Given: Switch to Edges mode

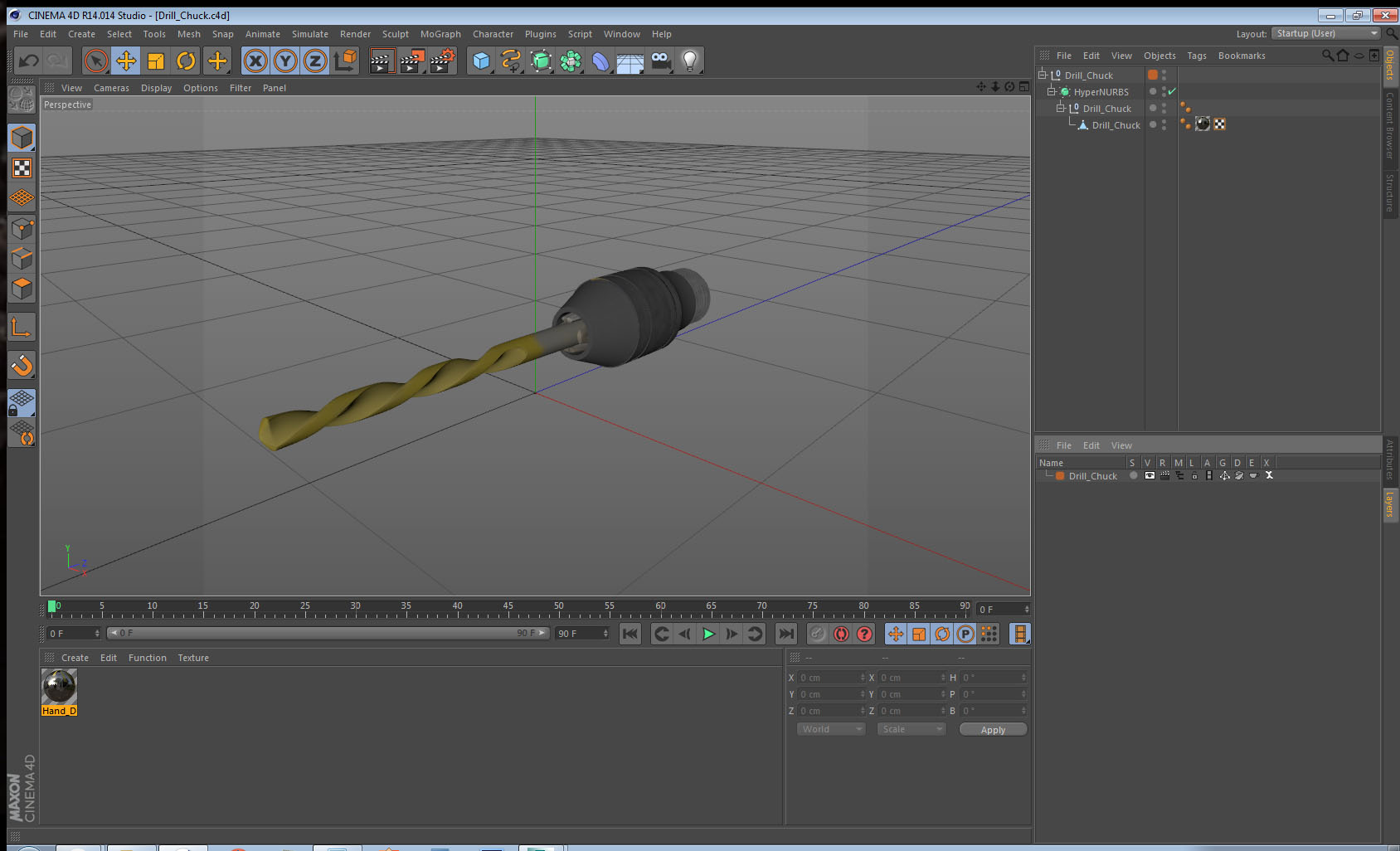Looking at the screenshot, I should pos(22,258).
